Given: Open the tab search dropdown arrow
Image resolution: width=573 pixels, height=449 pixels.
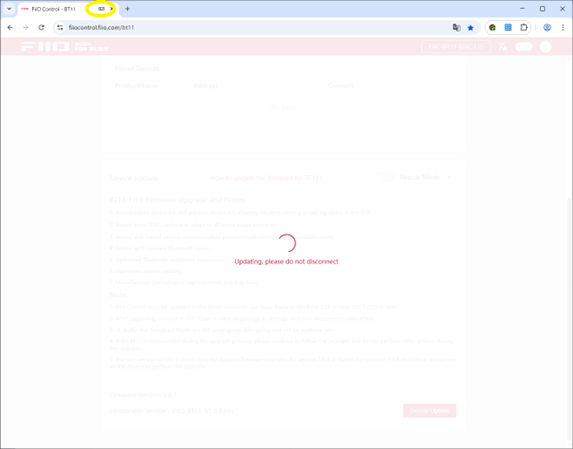Looking at the screenshot, I should tap(9, 9).
